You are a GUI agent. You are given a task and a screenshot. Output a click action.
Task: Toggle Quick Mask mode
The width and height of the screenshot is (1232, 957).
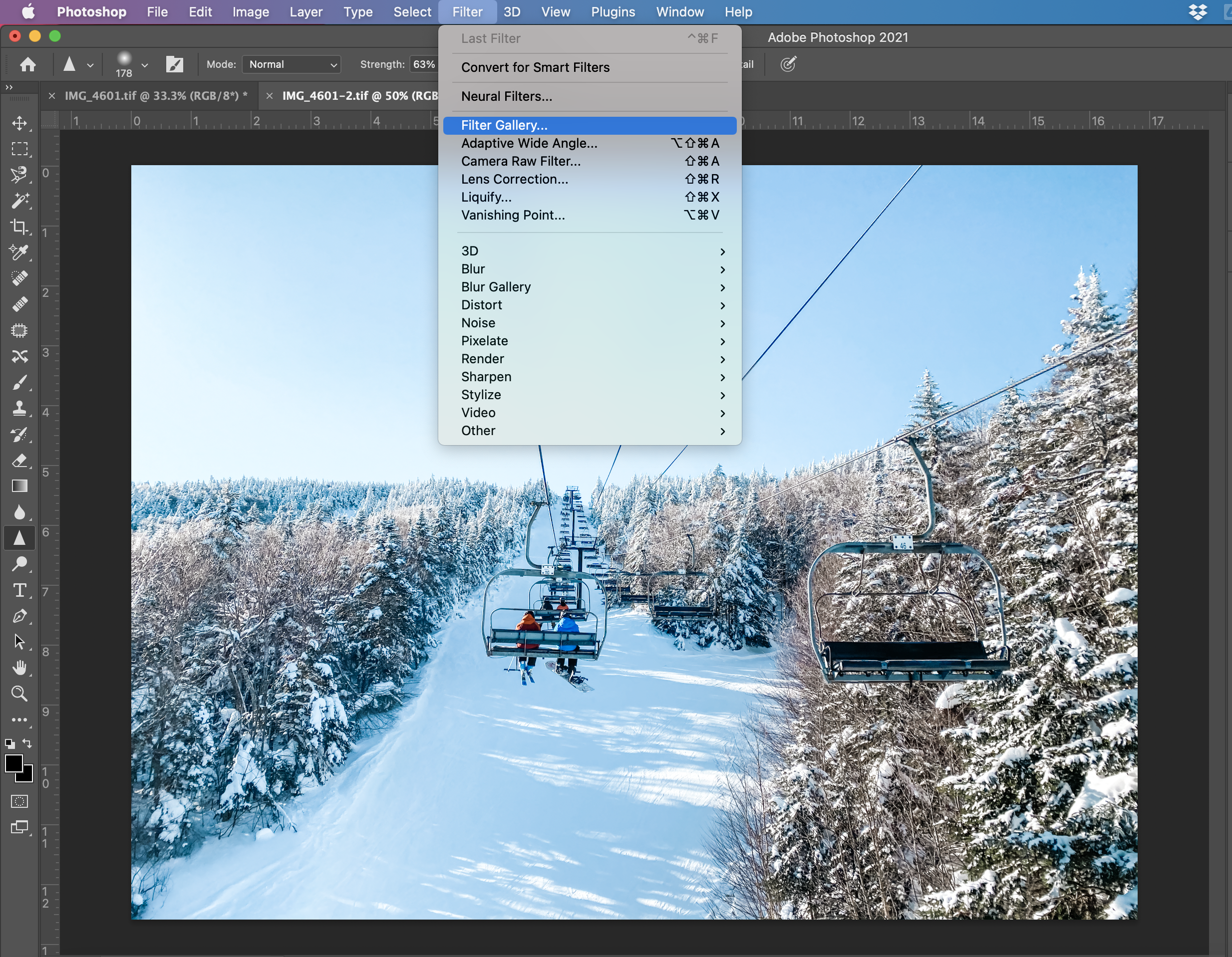click(x=19, y=801)
